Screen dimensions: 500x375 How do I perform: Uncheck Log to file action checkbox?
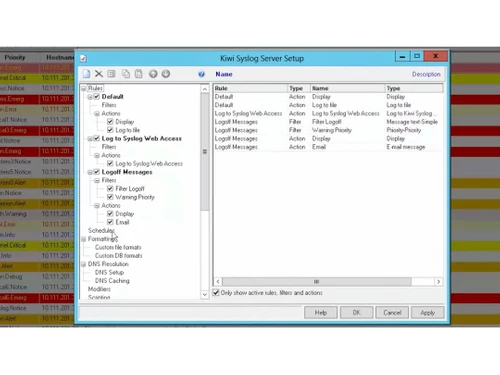110,130
